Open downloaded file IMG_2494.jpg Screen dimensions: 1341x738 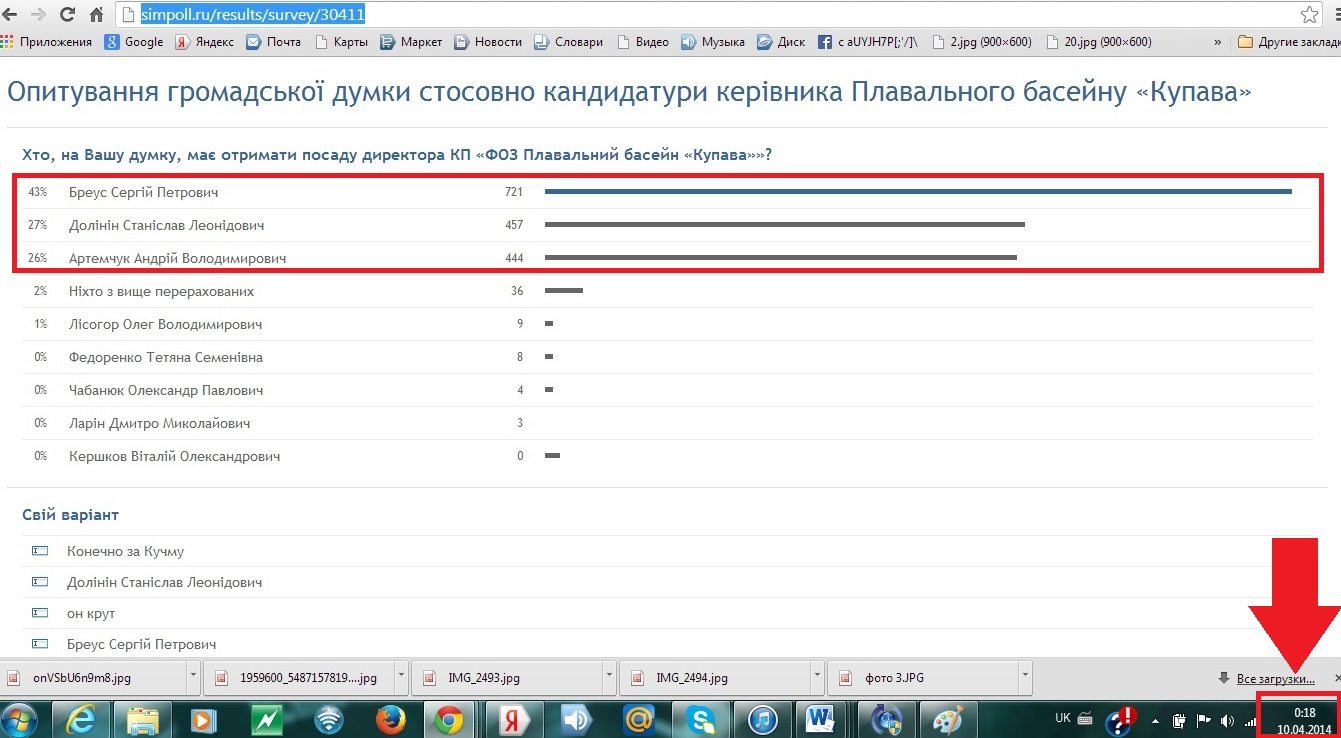coord(717,678)
